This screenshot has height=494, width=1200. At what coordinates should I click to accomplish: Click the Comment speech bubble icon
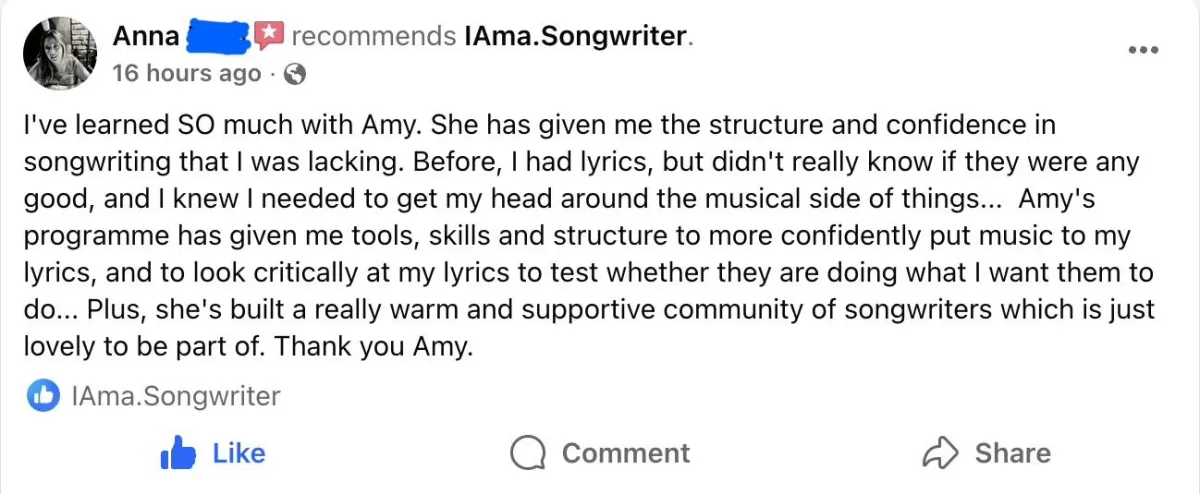(x=526, y=453)
